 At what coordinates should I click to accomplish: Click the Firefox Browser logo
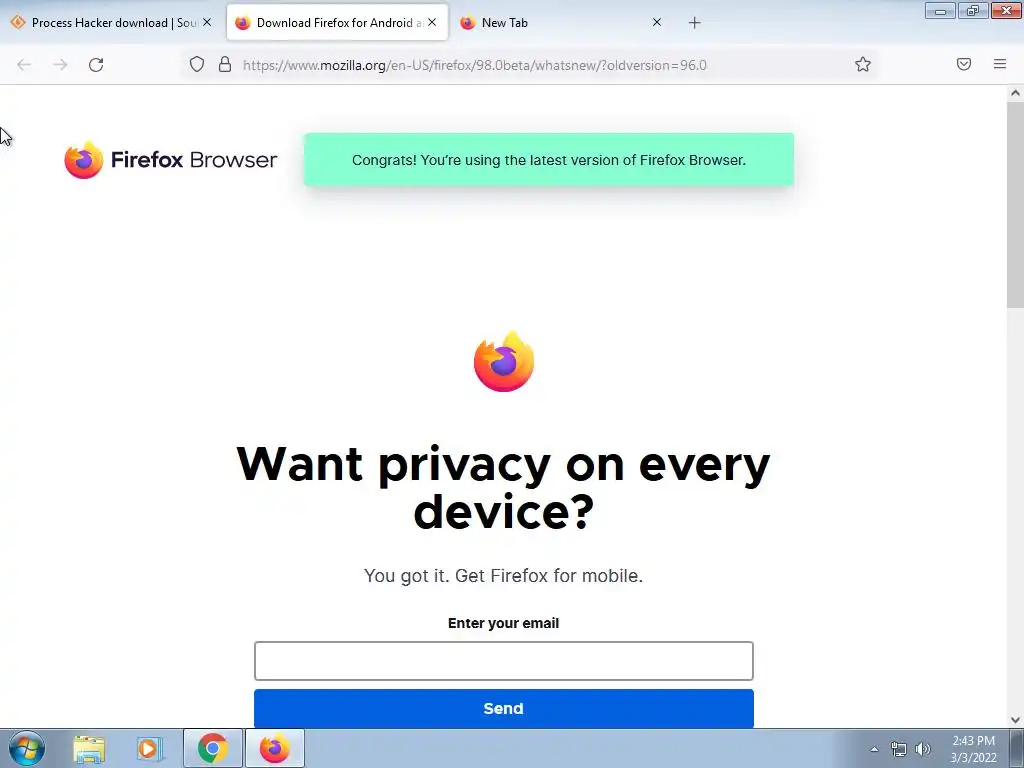pyautogui.click(x=170, y=159)
